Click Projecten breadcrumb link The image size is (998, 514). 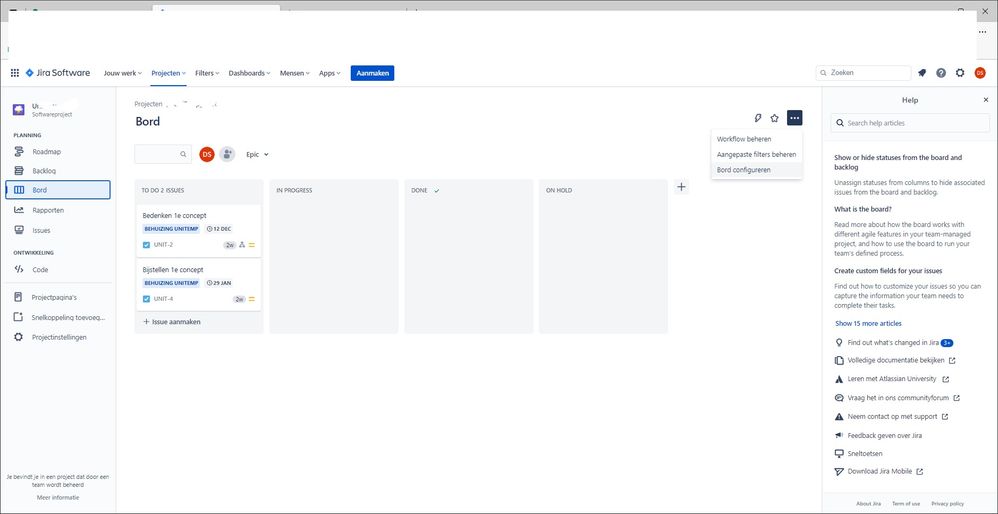tap(148, 104)
